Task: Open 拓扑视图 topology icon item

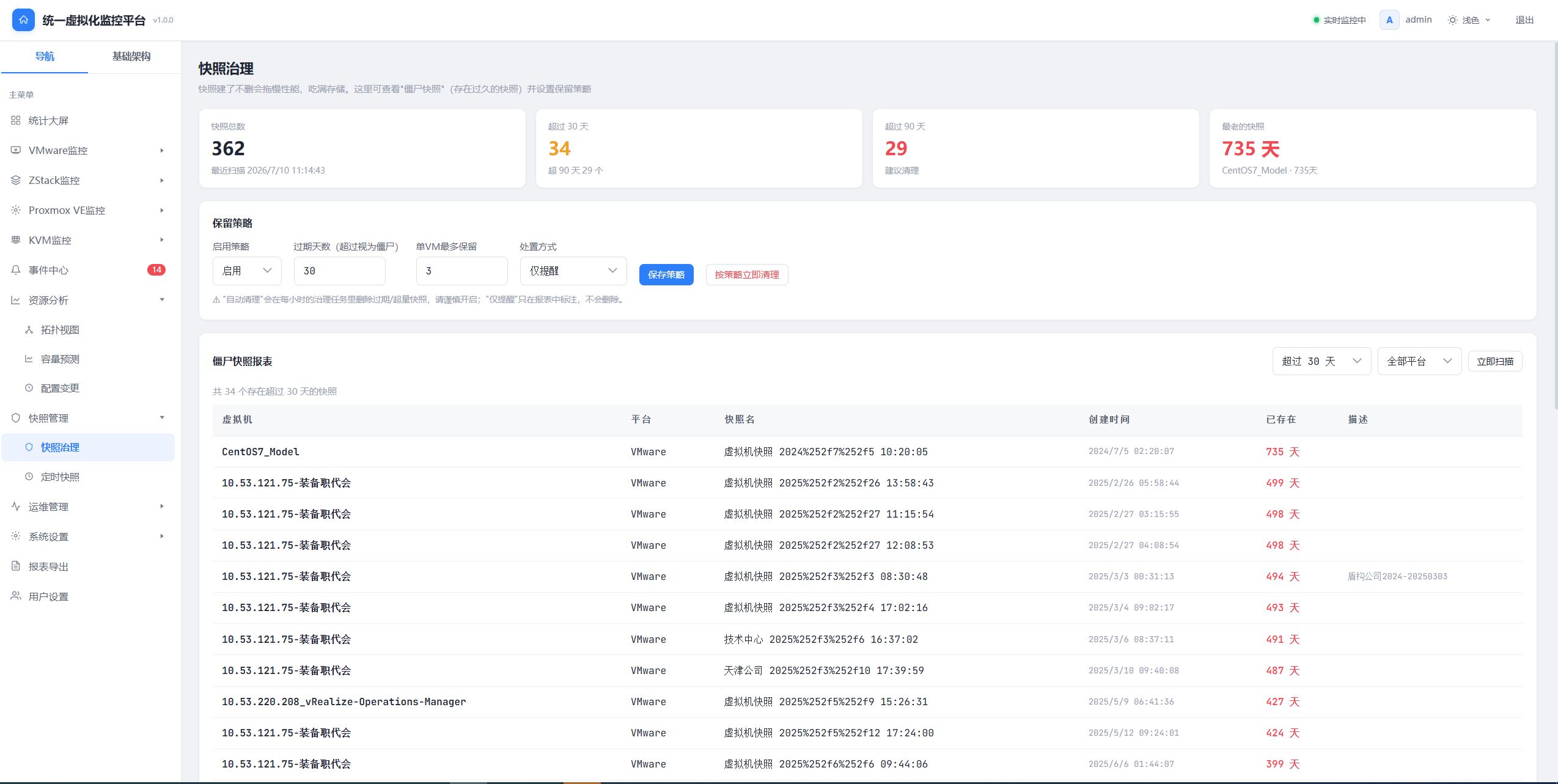Action: 29,330
